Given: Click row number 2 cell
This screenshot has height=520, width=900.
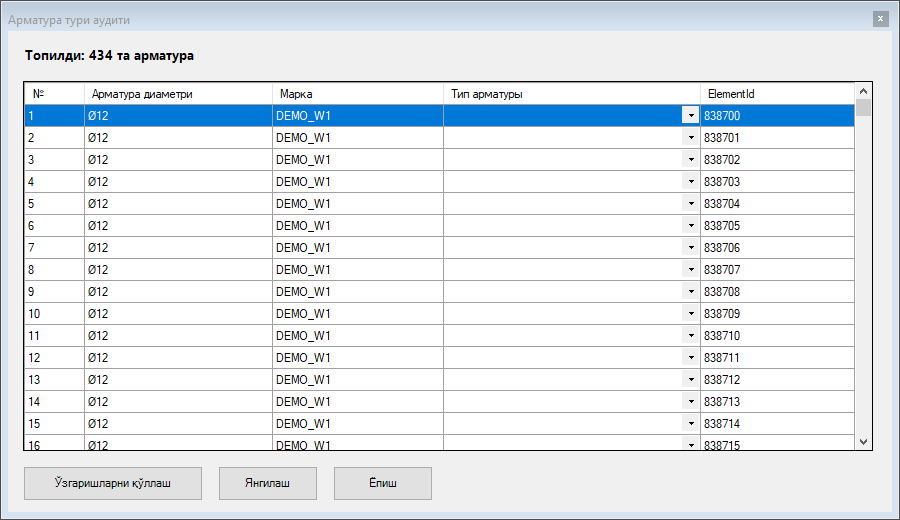Looking at the screenshot, I should tap(55, 138).
